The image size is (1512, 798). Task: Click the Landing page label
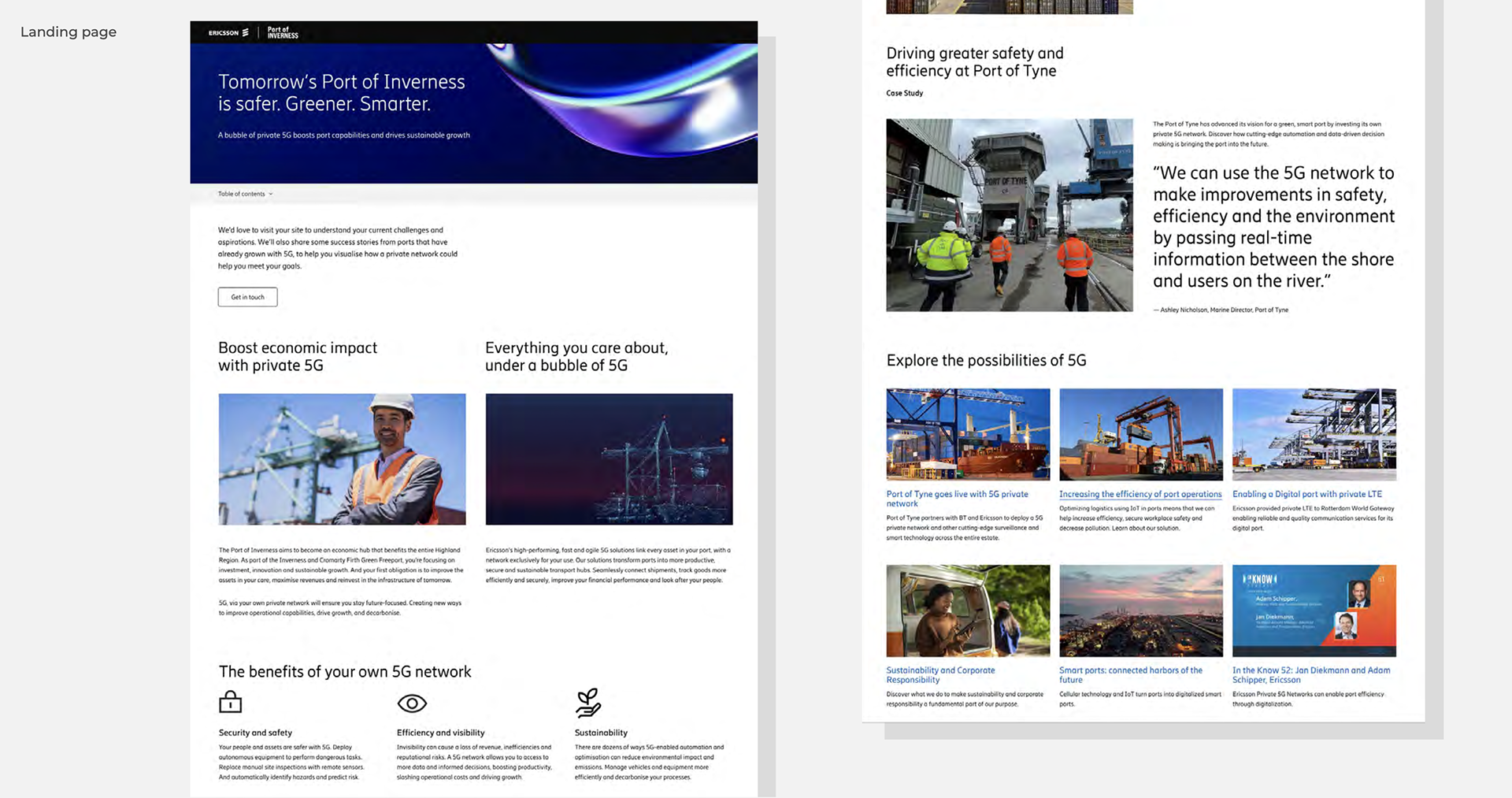69,32
